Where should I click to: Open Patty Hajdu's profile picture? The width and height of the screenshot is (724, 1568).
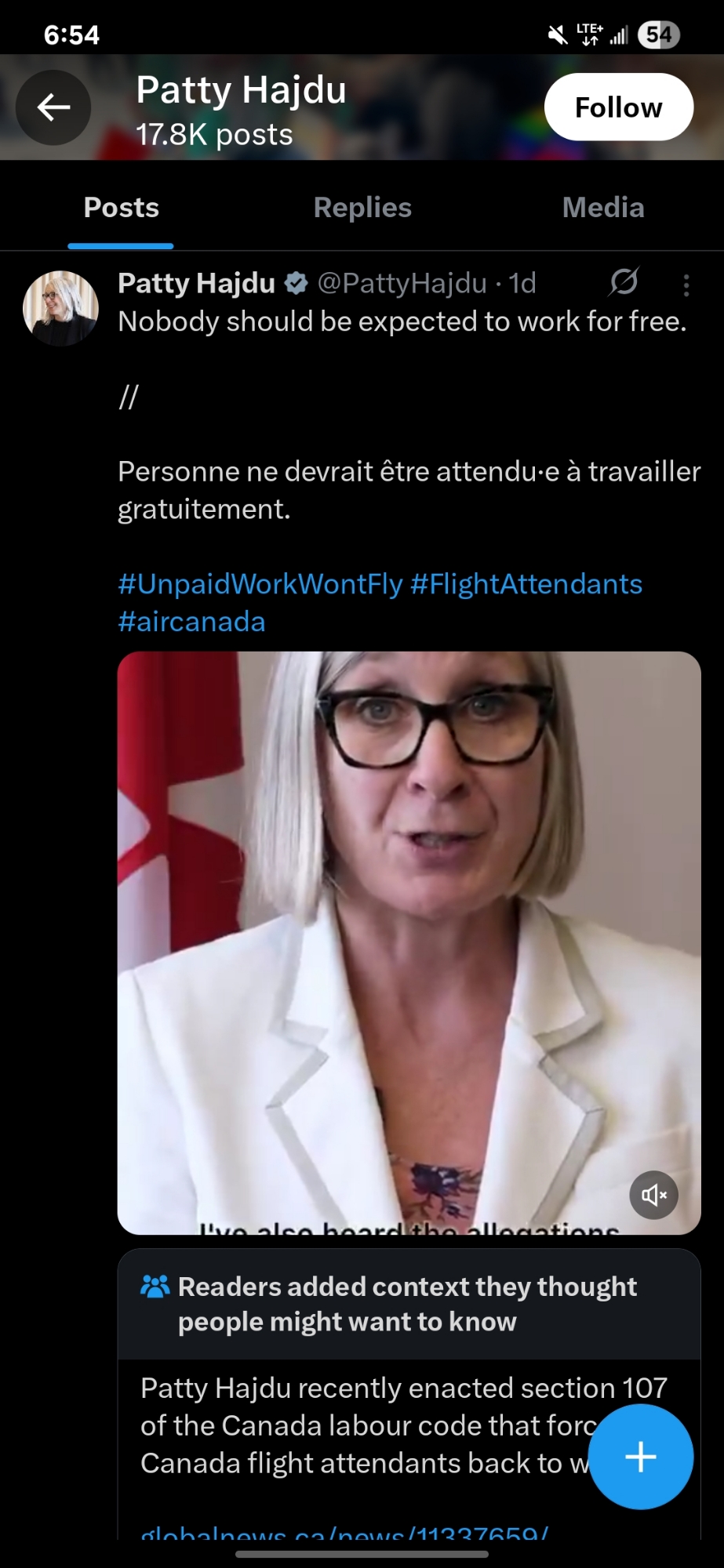pos(60,308)
